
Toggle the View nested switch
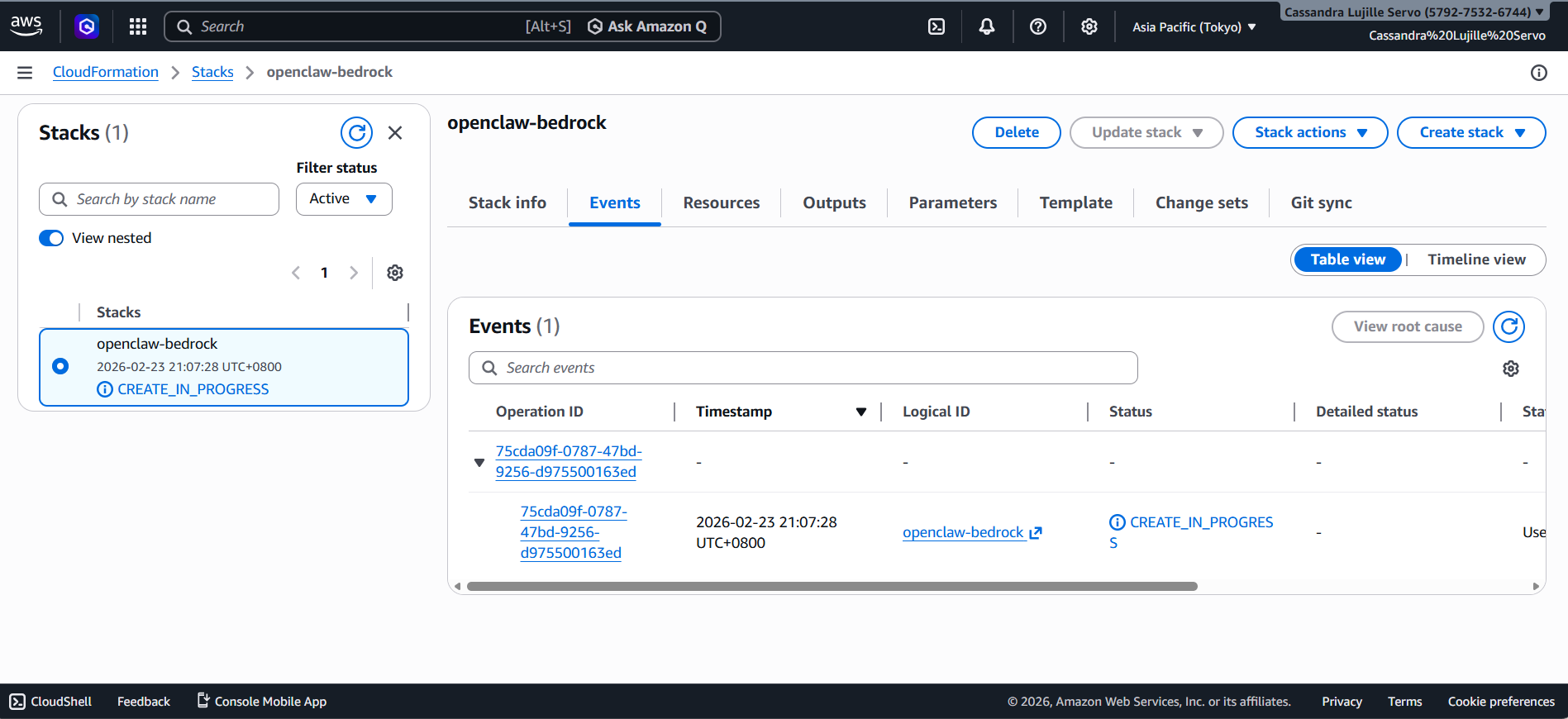(51, 238)
